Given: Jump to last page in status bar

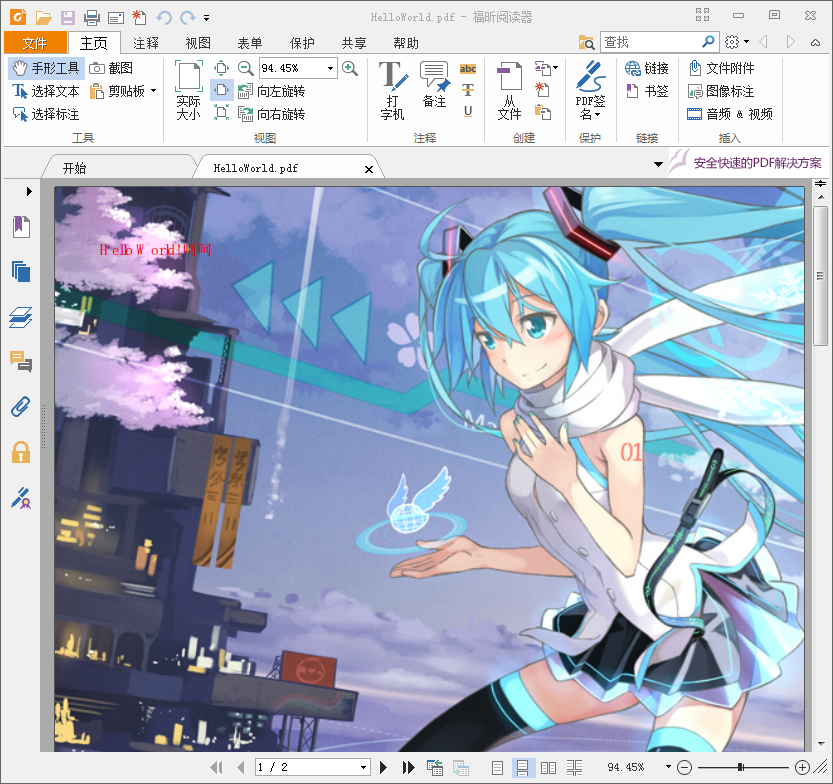Looking at the screenshot, I should [x=408, y=767].
